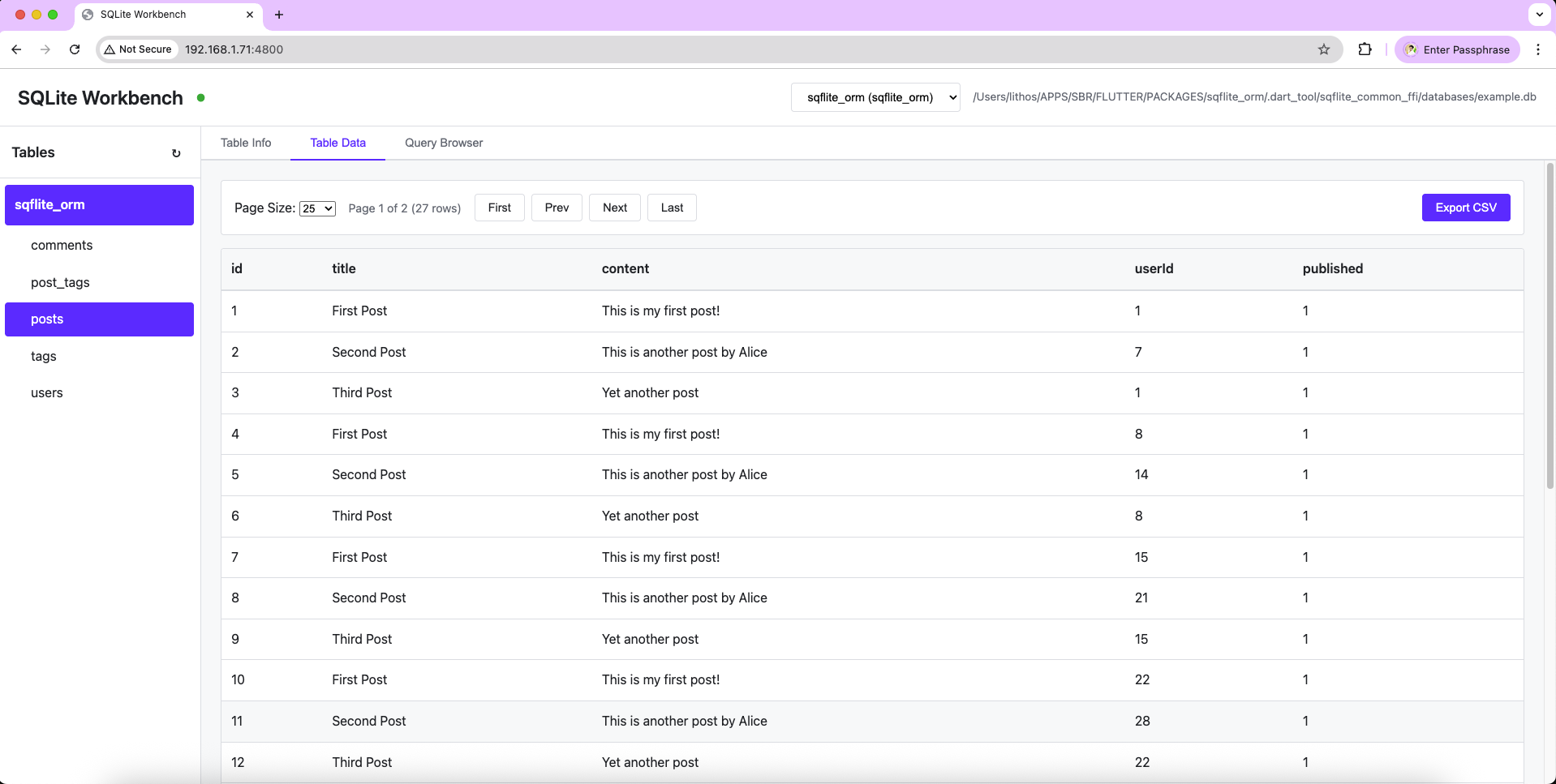Switch to the Query Browser tab
The height and width of the screenshot is (784, 1556).
point(443,143)
